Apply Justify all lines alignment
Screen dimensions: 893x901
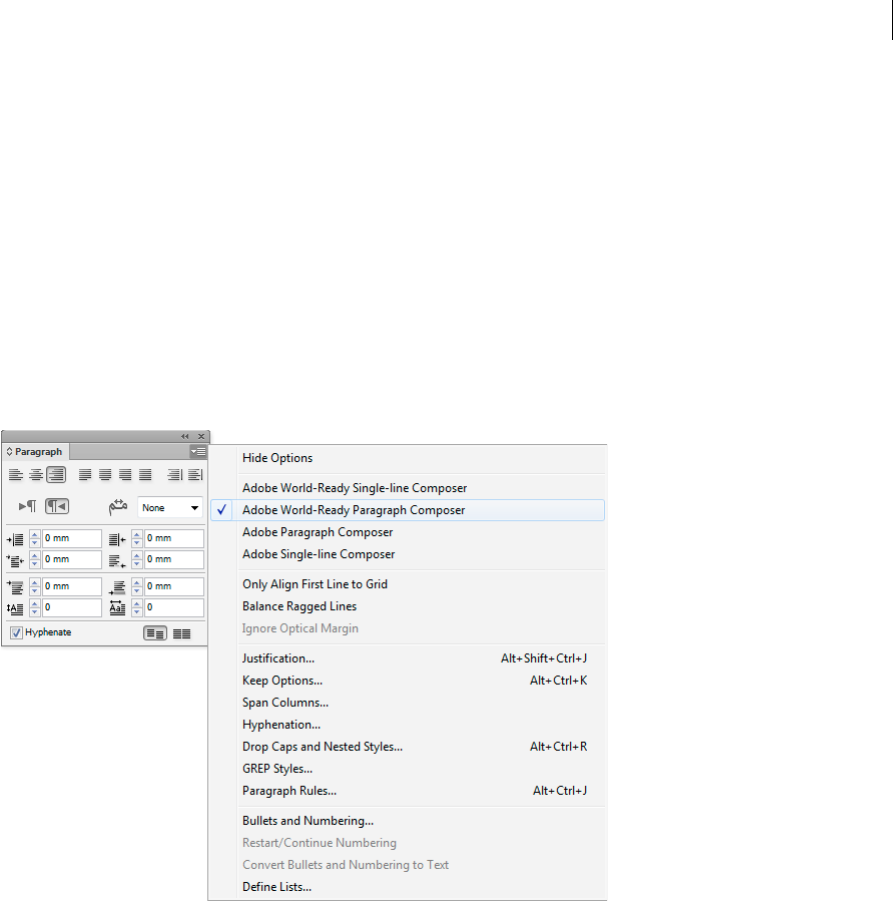[x=145, y=475]
